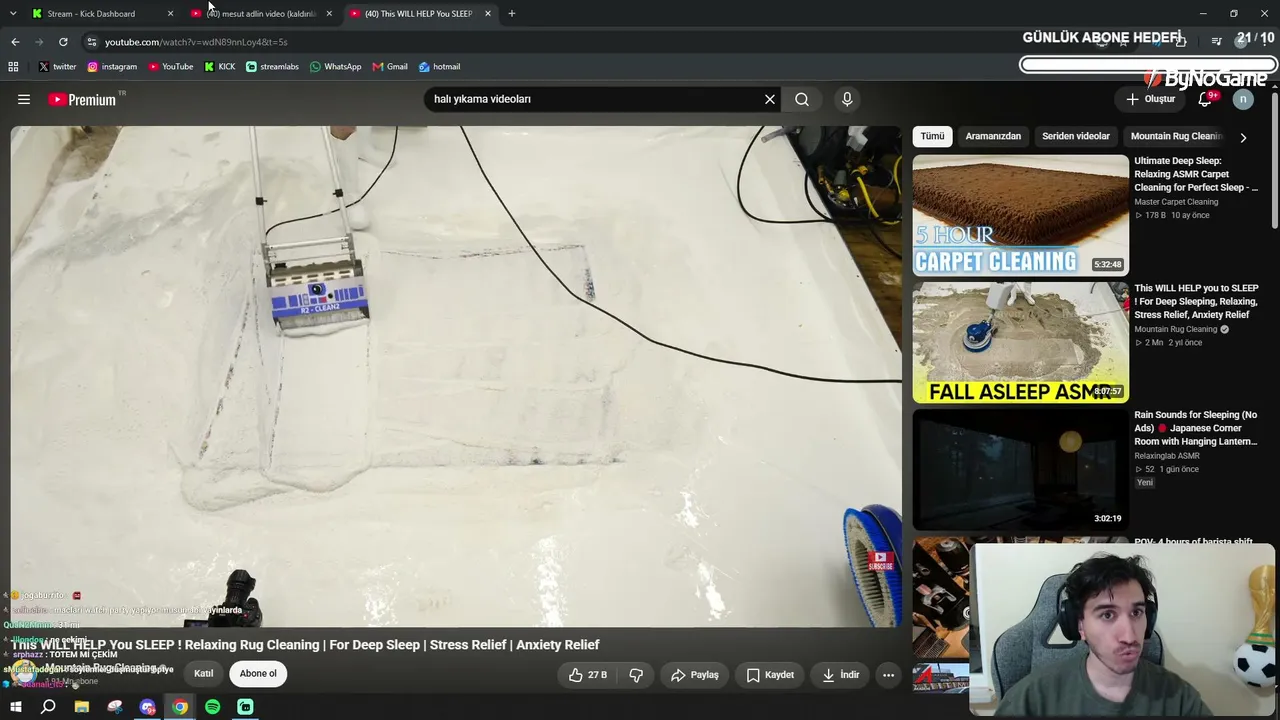
Task: Start voice search with the microphone
Action: (847, 99)
